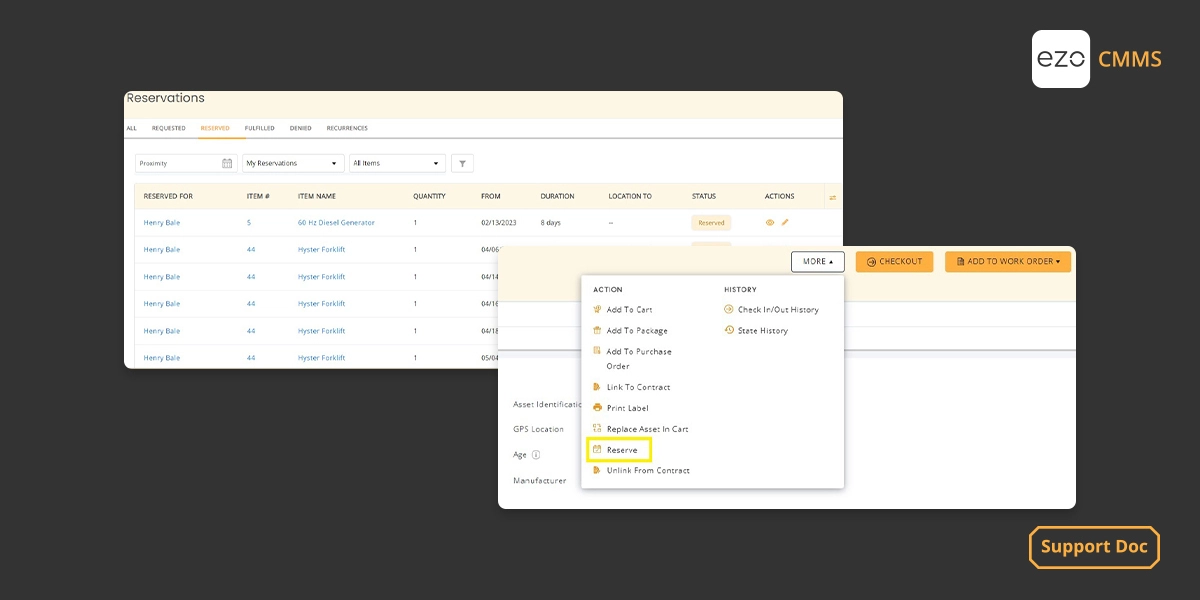
Task: Click the Replace Asset In Cart icon
Action: click(x=597, y=428)
